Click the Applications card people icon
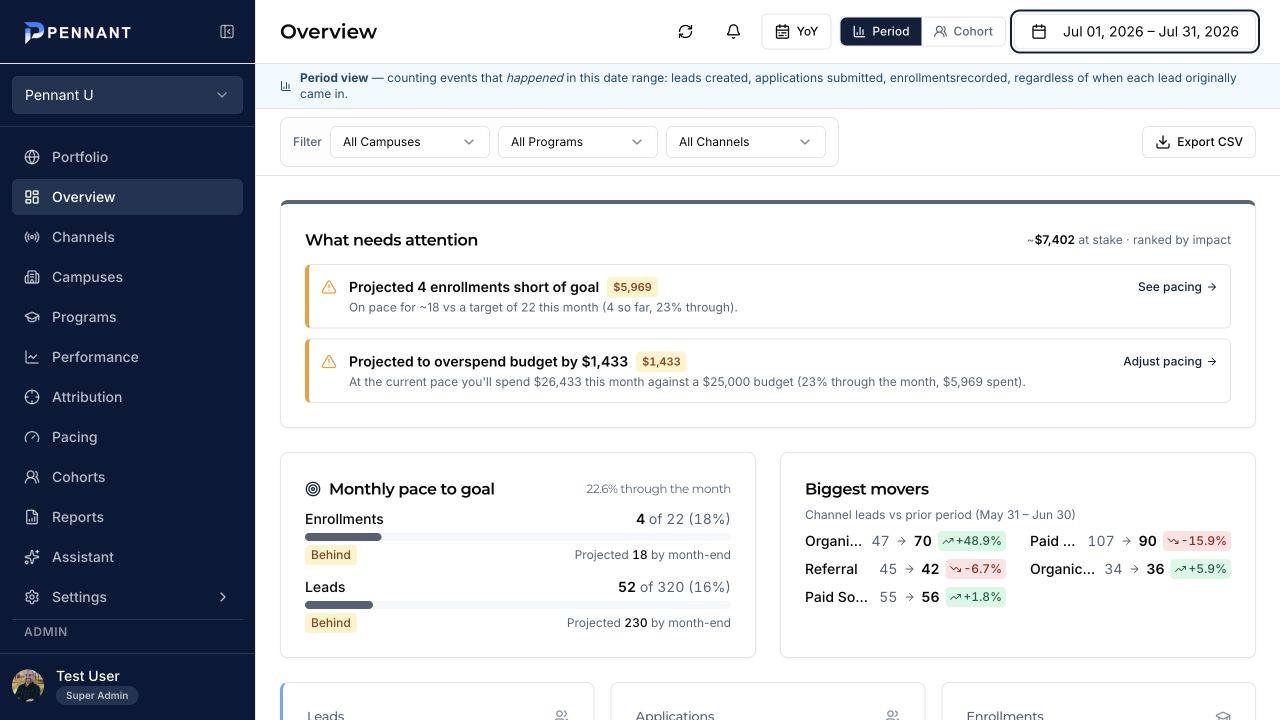The height and width of the screenshot is (720, 1280). click(892, 715)
